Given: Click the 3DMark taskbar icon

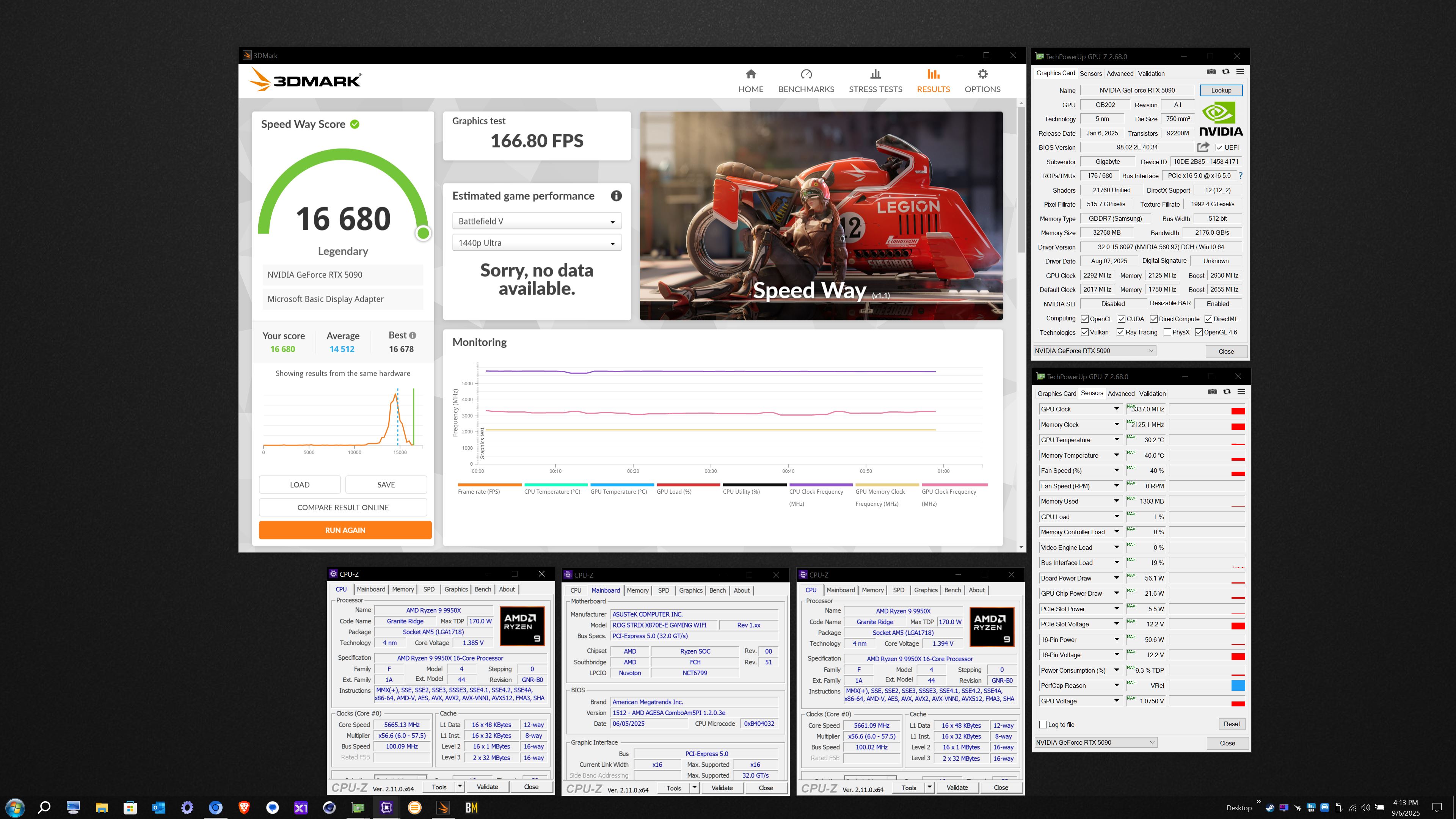Looking at the screenshot, I should (443, 807).
